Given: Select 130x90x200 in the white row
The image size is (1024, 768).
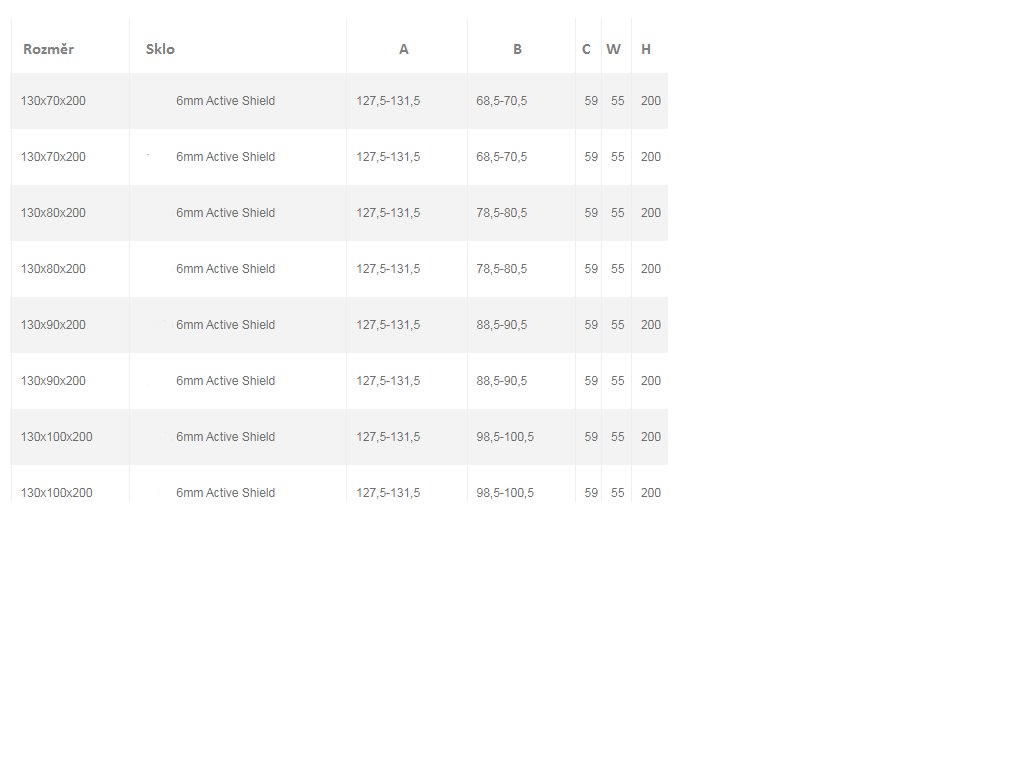Looking at the screenshot, I should coord(53,381).
